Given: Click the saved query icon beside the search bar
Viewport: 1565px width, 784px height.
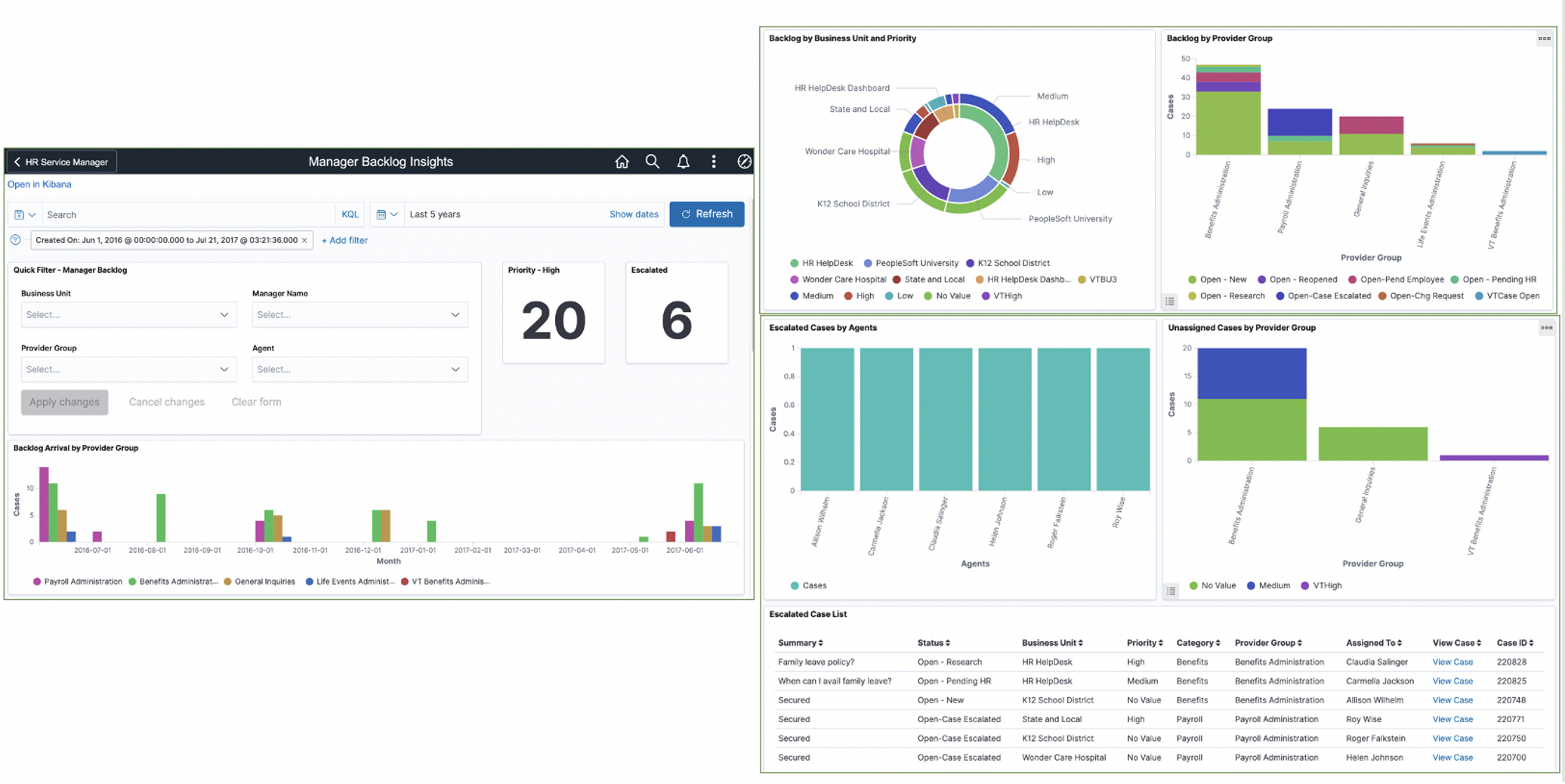Looking at the screenshot, I should [19, 215].
